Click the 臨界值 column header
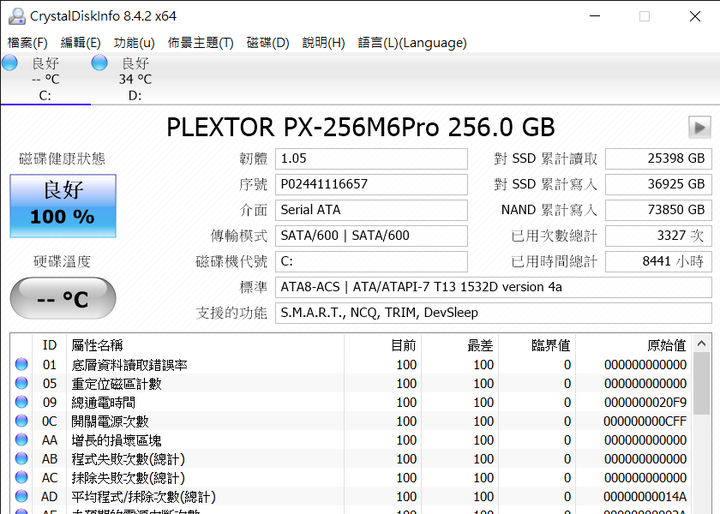The width and height of the screenshot is (720, 514). 537,345
